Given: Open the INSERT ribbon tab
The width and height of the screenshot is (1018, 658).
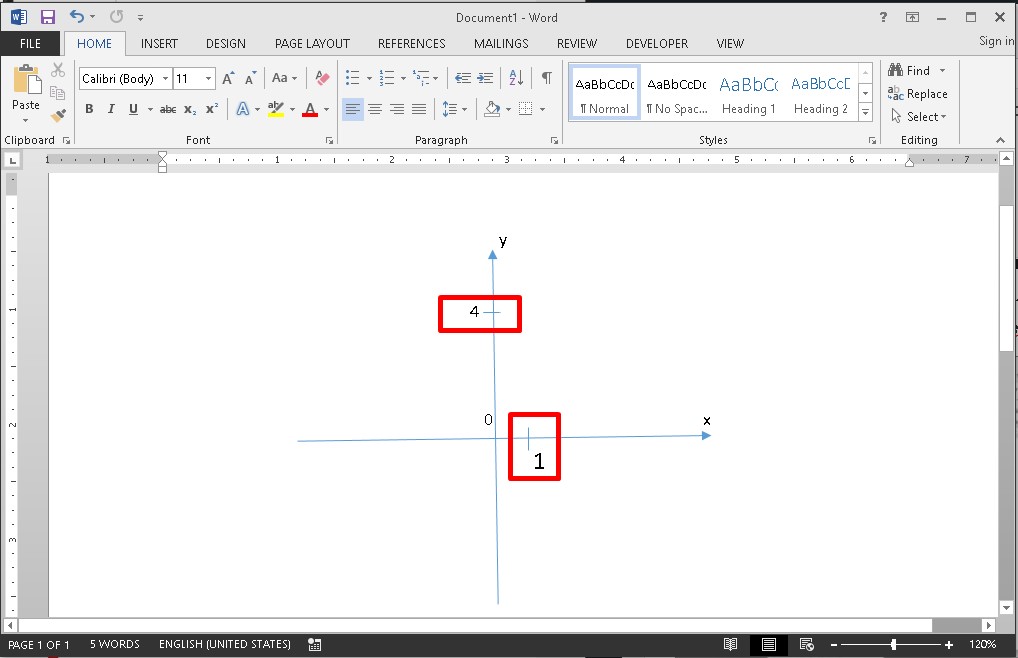Looking at the screenshot, I should (x=159, y=43).
